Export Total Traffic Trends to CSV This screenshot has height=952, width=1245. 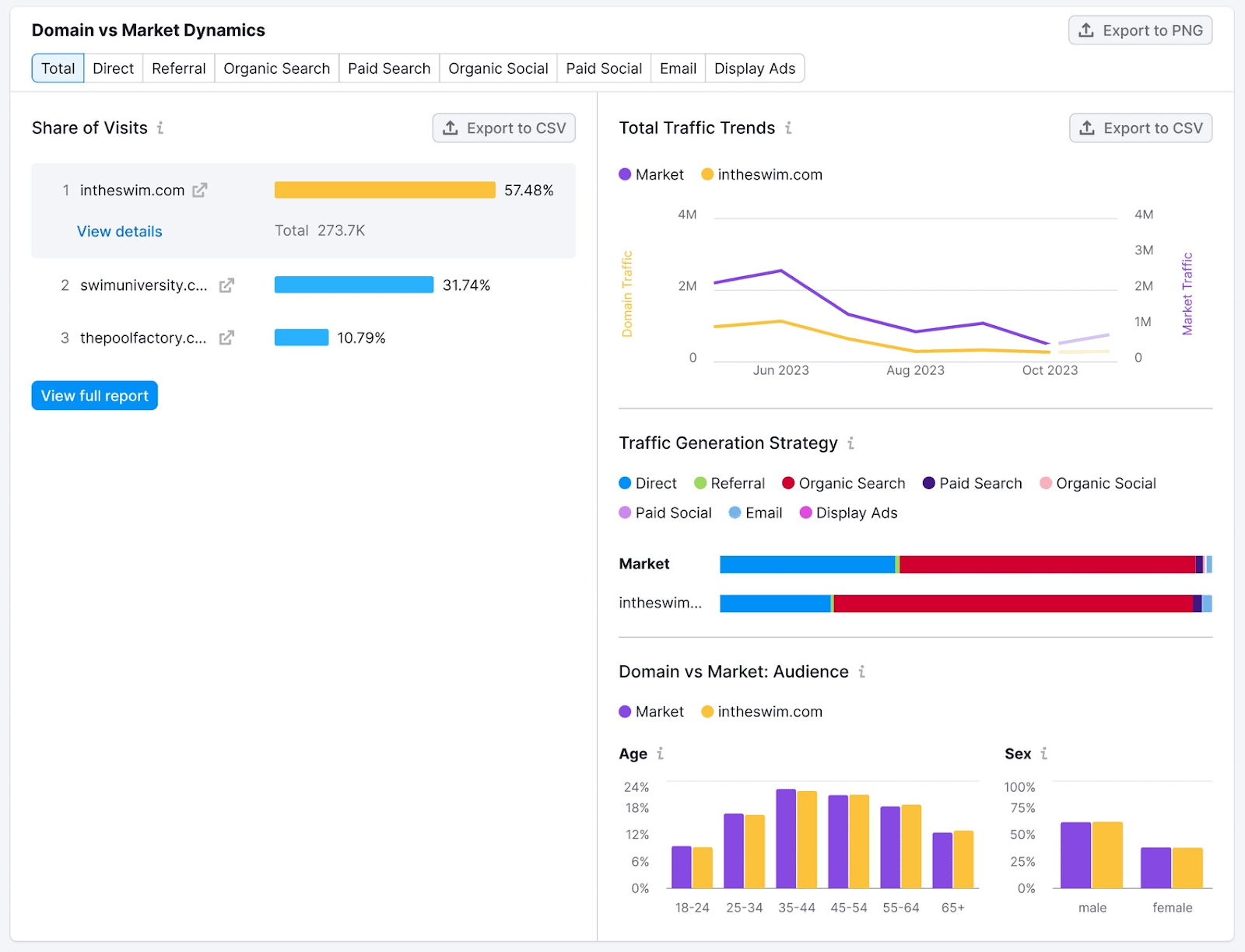coord(1141,128)
